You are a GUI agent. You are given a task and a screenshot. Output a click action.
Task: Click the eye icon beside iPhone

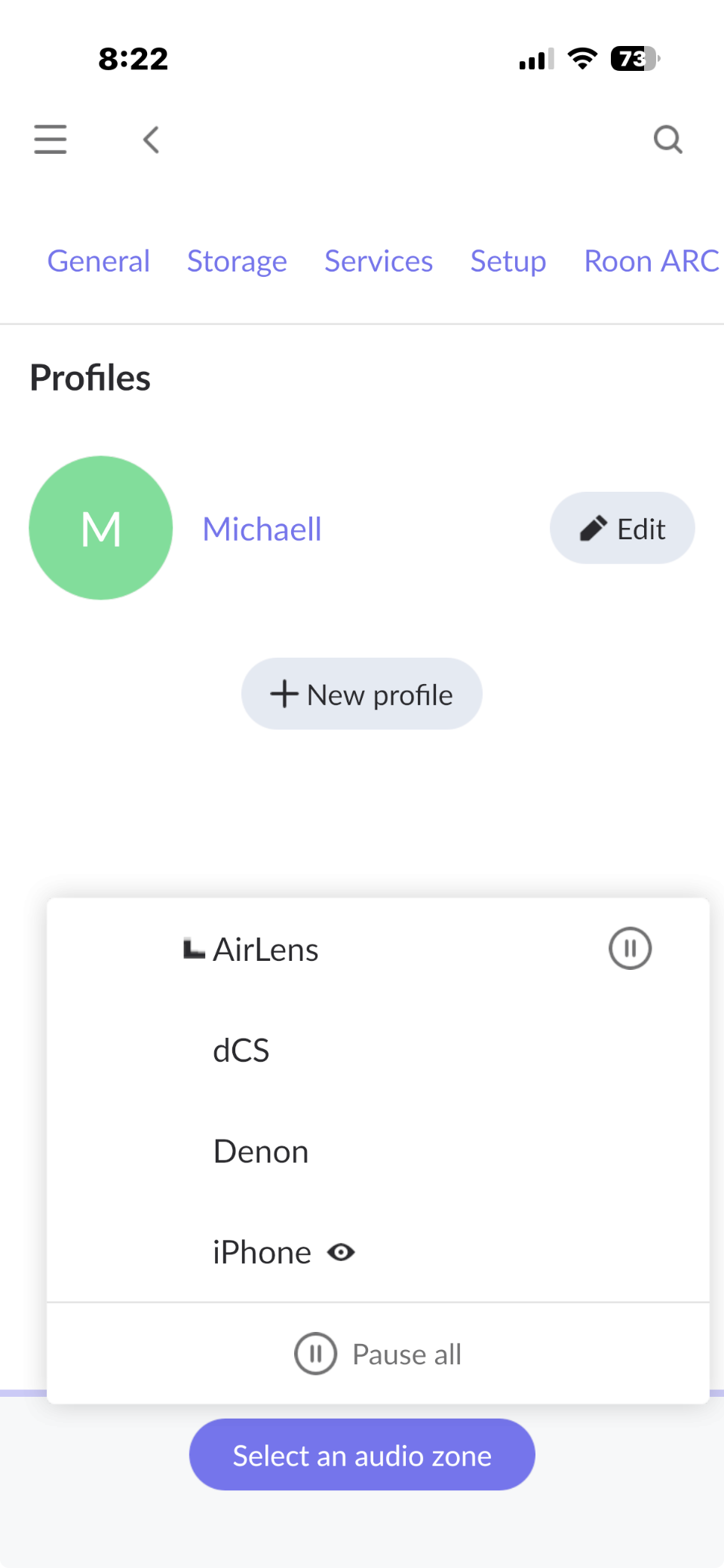[341, 1253]
